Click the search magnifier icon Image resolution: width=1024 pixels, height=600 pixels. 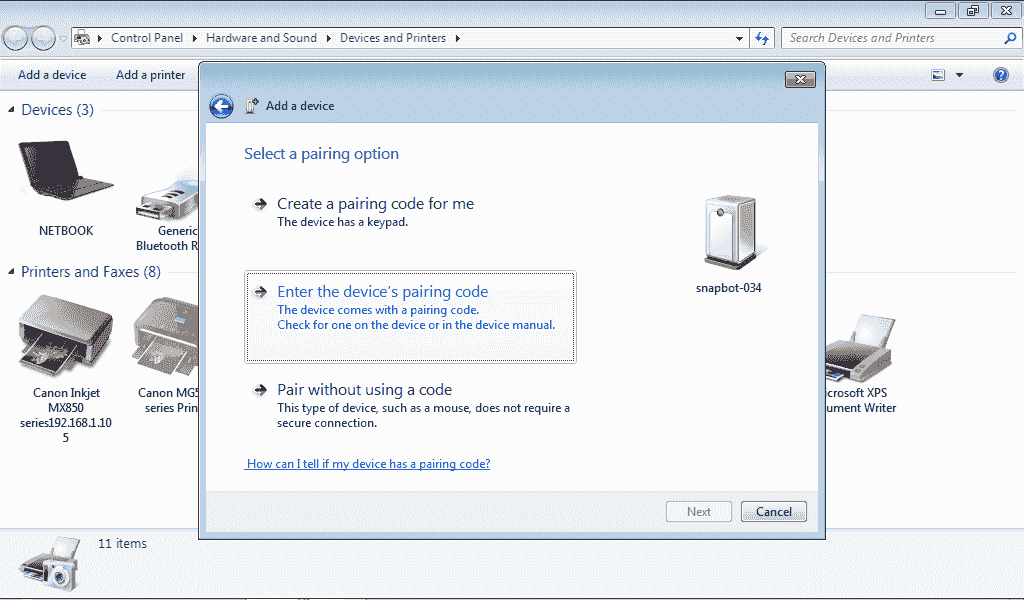(1010, 39)
